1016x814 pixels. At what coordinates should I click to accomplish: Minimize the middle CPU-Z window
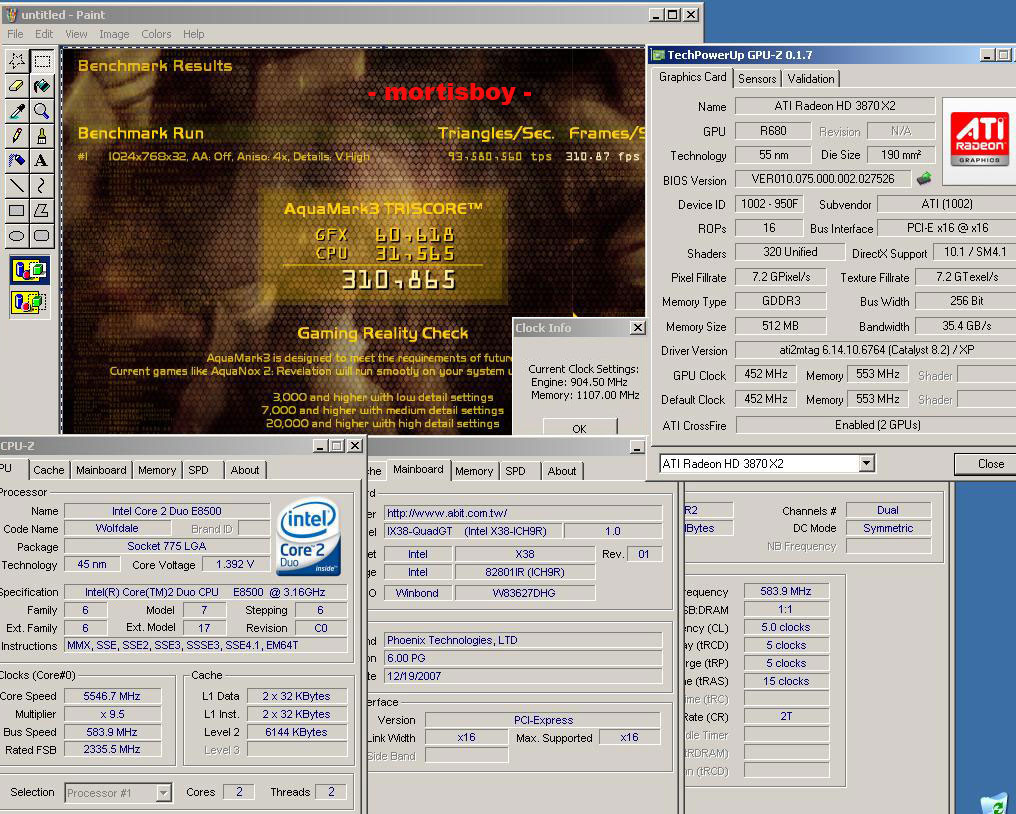tap(637, 447)
